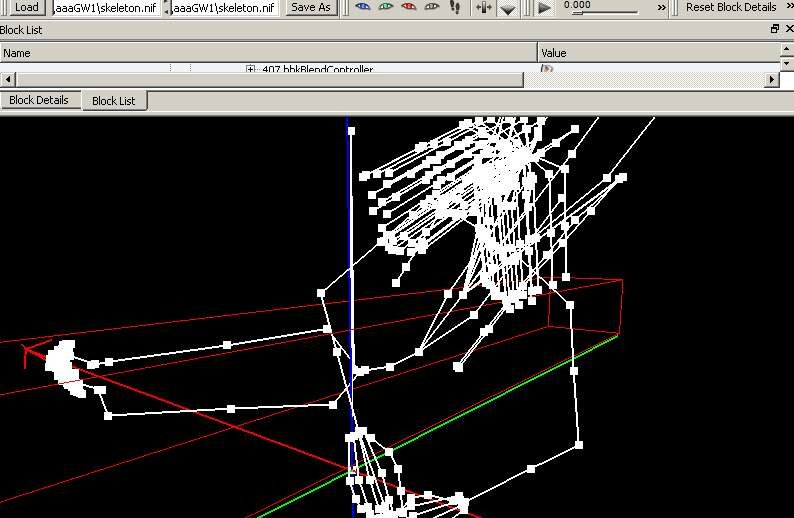This screenshot has width=794, height=518.
Task: Click the horizontal scrollbar thumb
Action: (x=270, y=79)
